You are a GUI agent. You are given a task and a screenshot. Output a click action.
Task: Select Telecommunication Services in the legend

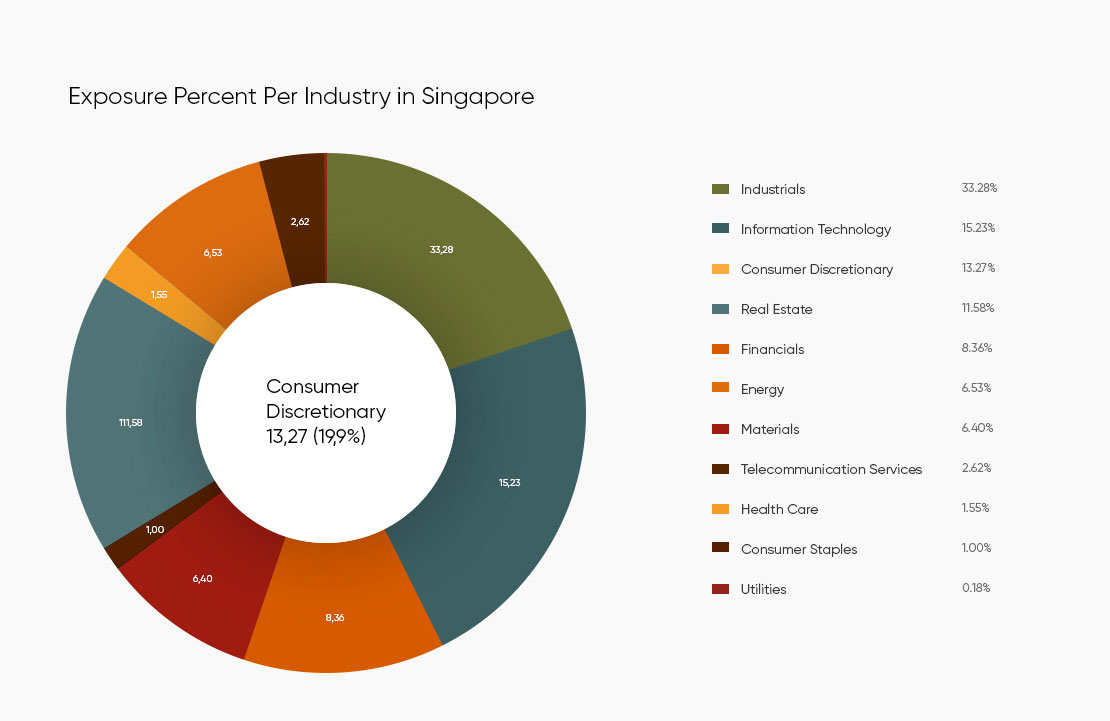coord(831,469)
